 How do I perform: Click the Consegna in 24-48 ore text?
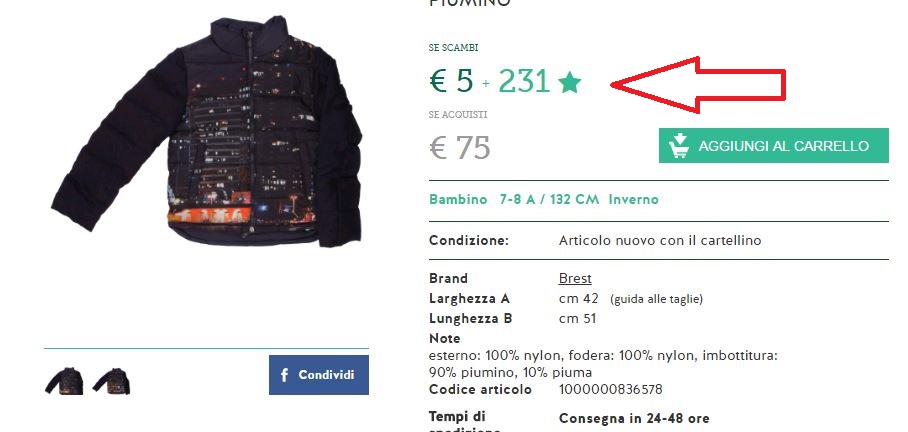[634, 418]
